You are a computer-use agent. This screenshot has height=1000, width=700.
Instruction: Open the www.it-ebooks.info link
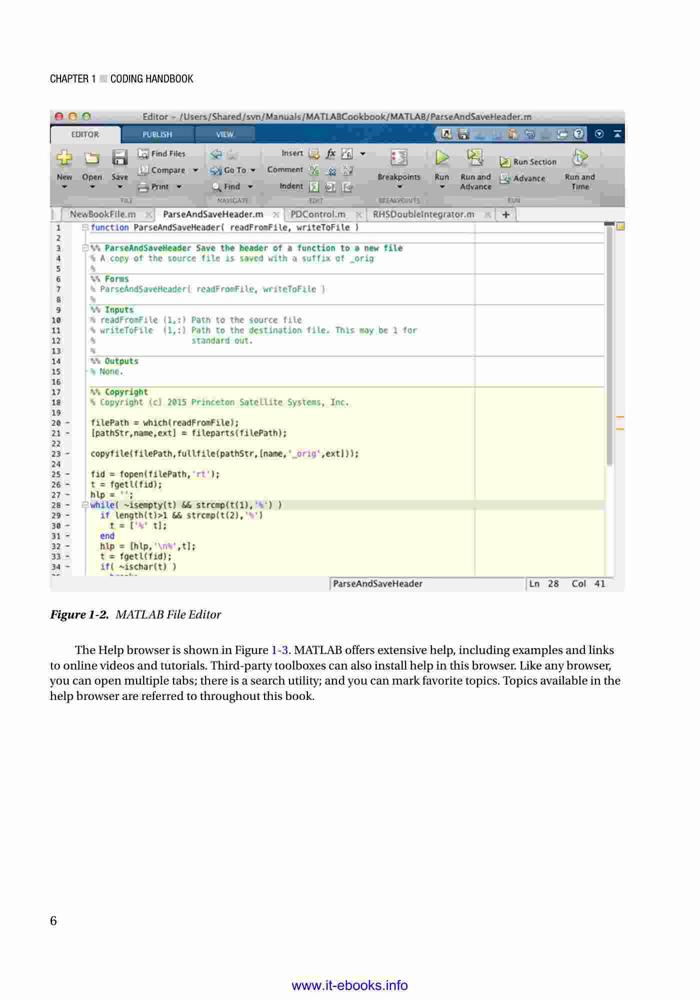coord(350,985)
